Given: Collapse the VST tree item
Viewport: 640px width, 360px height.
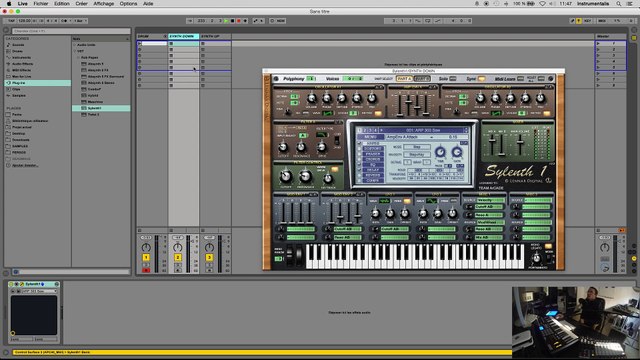Looking at the screenshot, I should 75,51.
